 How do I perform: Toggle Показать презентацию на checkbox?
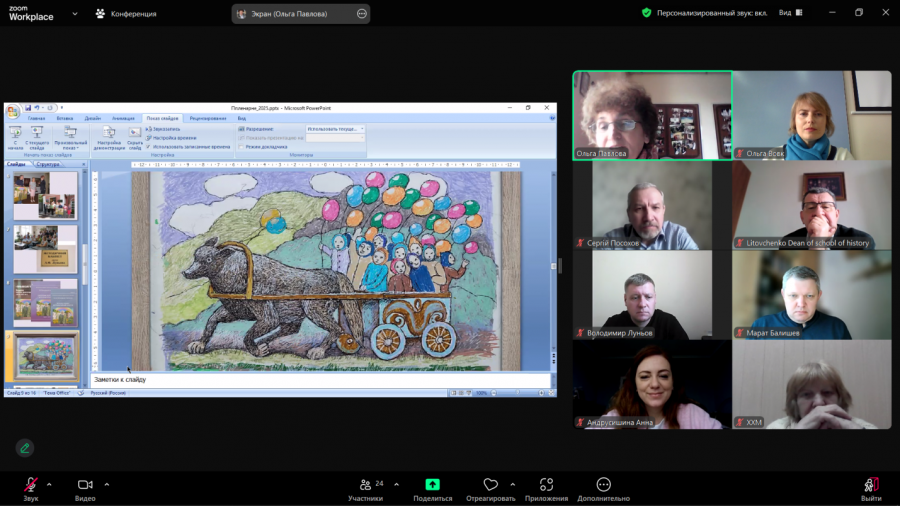pos(241,138)
